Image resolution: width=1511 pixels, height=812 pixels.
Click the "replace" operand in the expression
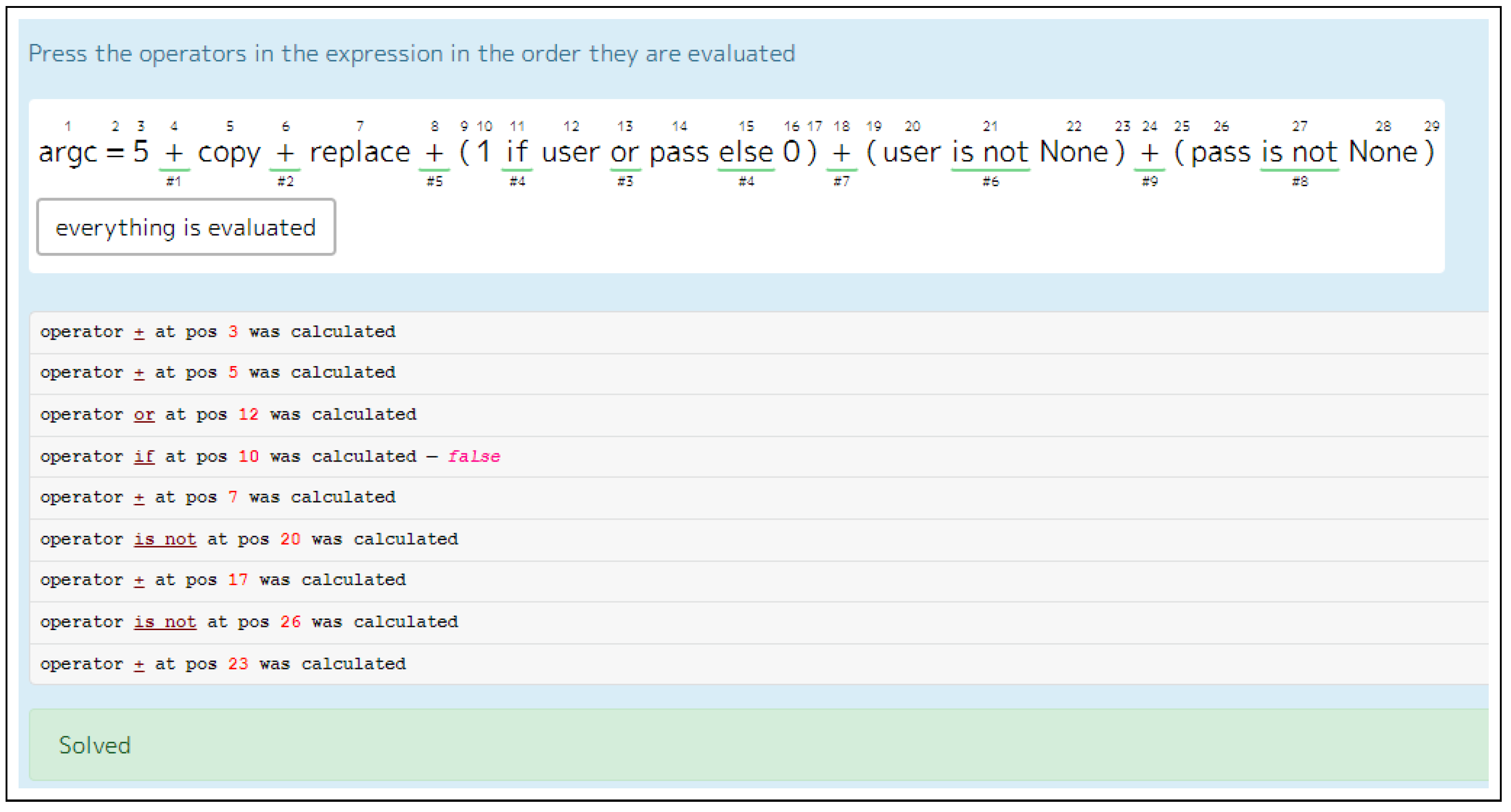(x=360, y=153)
